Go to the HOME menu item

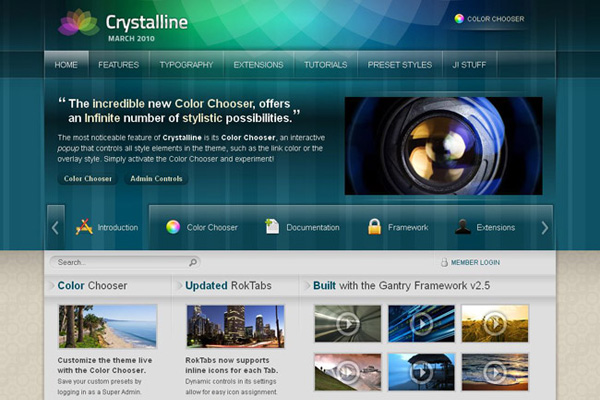click(66, 65)
